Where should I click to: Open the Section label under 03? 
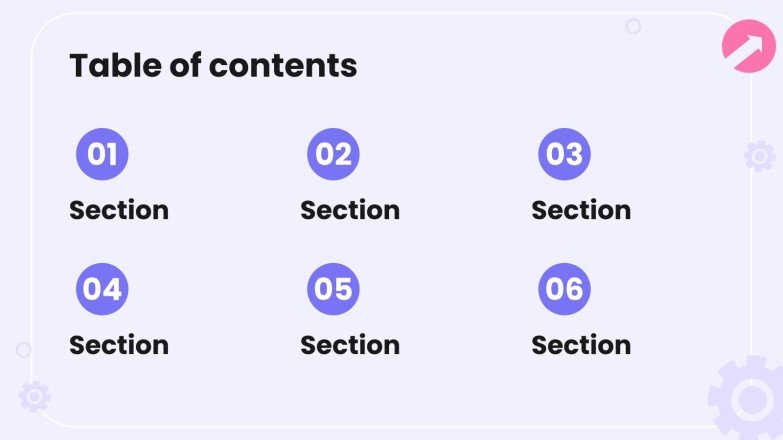coord(581,210)
